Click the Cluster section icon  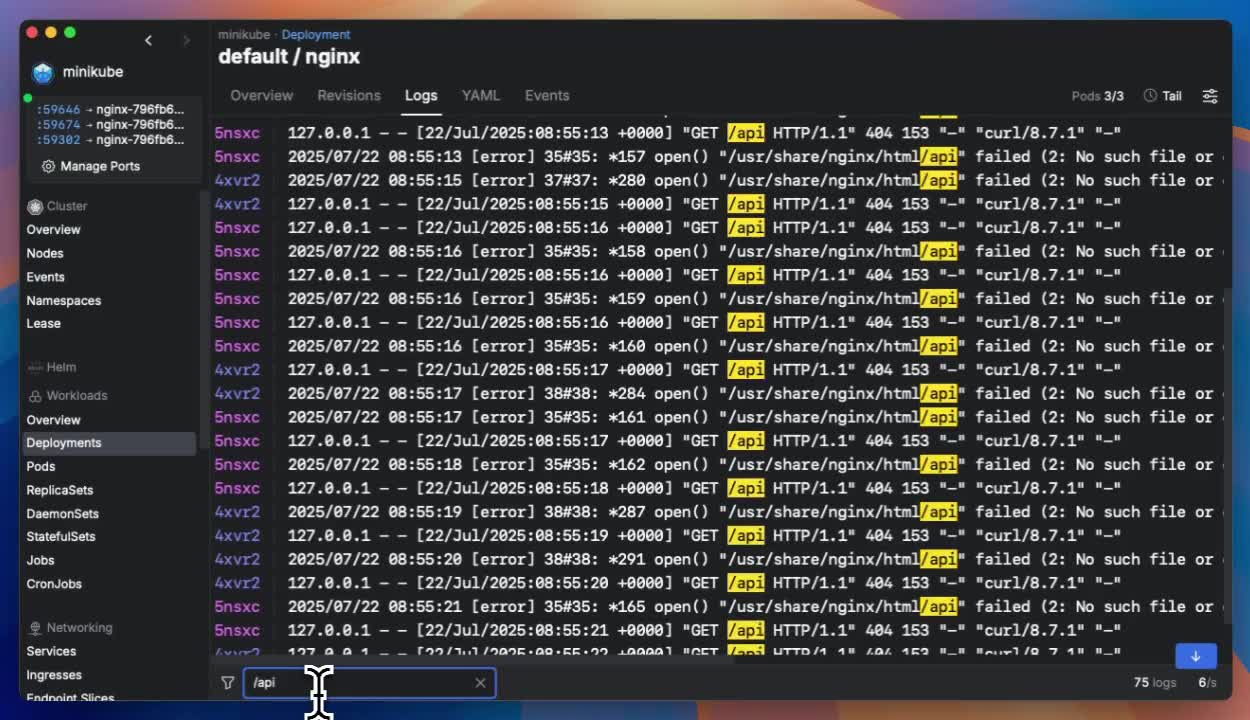click(x=35, y=206)
